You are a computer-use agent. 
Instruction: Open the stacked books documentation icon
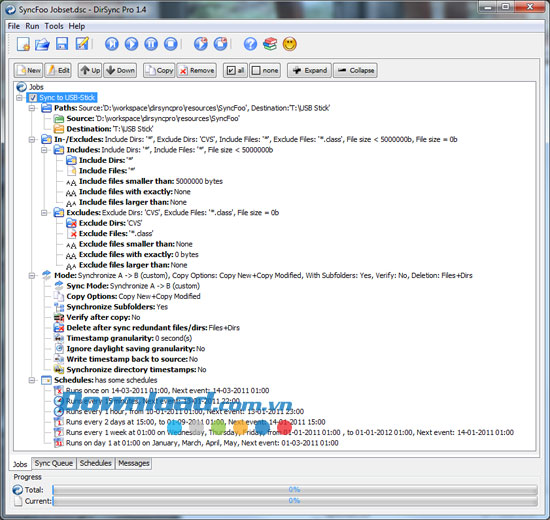click(x=270, y=44)
